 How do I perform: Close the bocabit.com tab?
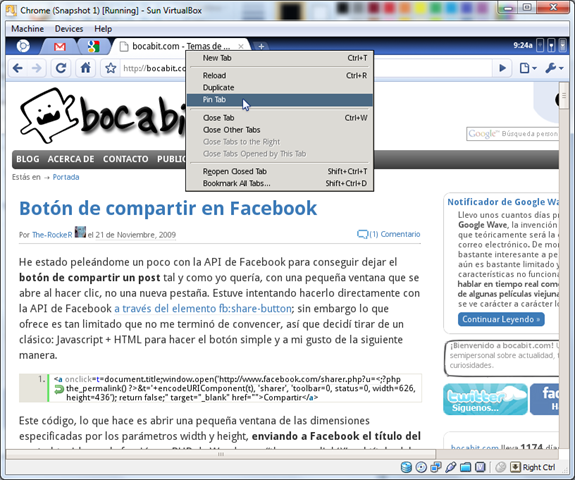pos(241,47)
